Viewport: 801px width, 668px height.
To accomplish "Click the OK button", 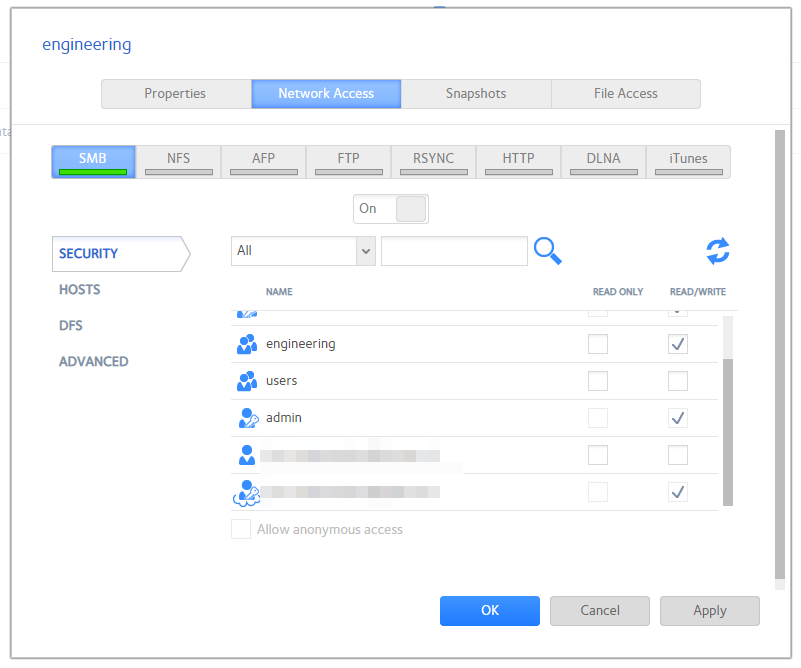I will coord(489,611).
